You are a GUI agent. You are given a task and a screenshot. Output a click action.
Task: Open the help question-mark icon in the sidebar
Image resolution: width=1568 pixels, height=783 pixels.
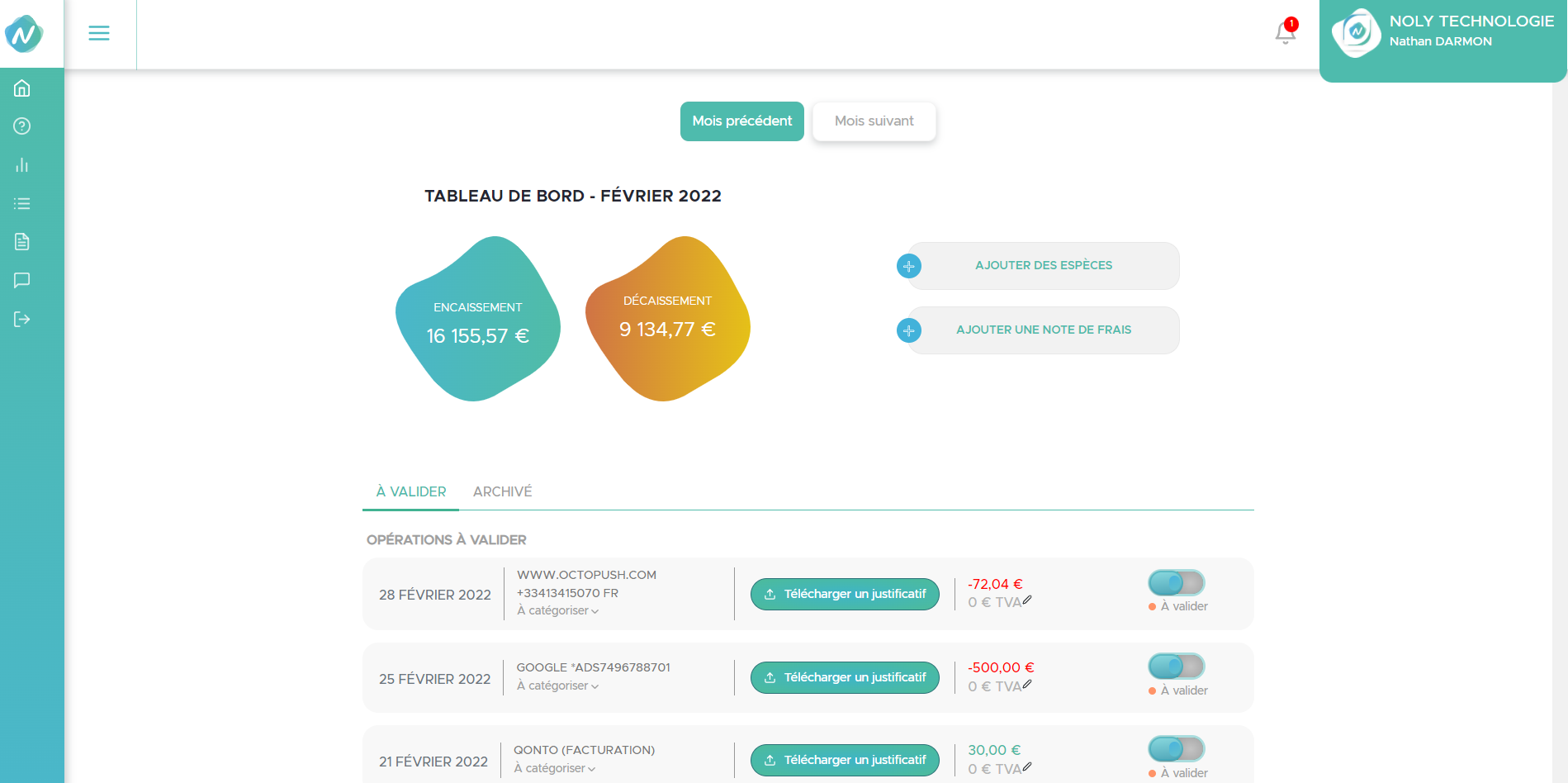(x=21, y=126)
